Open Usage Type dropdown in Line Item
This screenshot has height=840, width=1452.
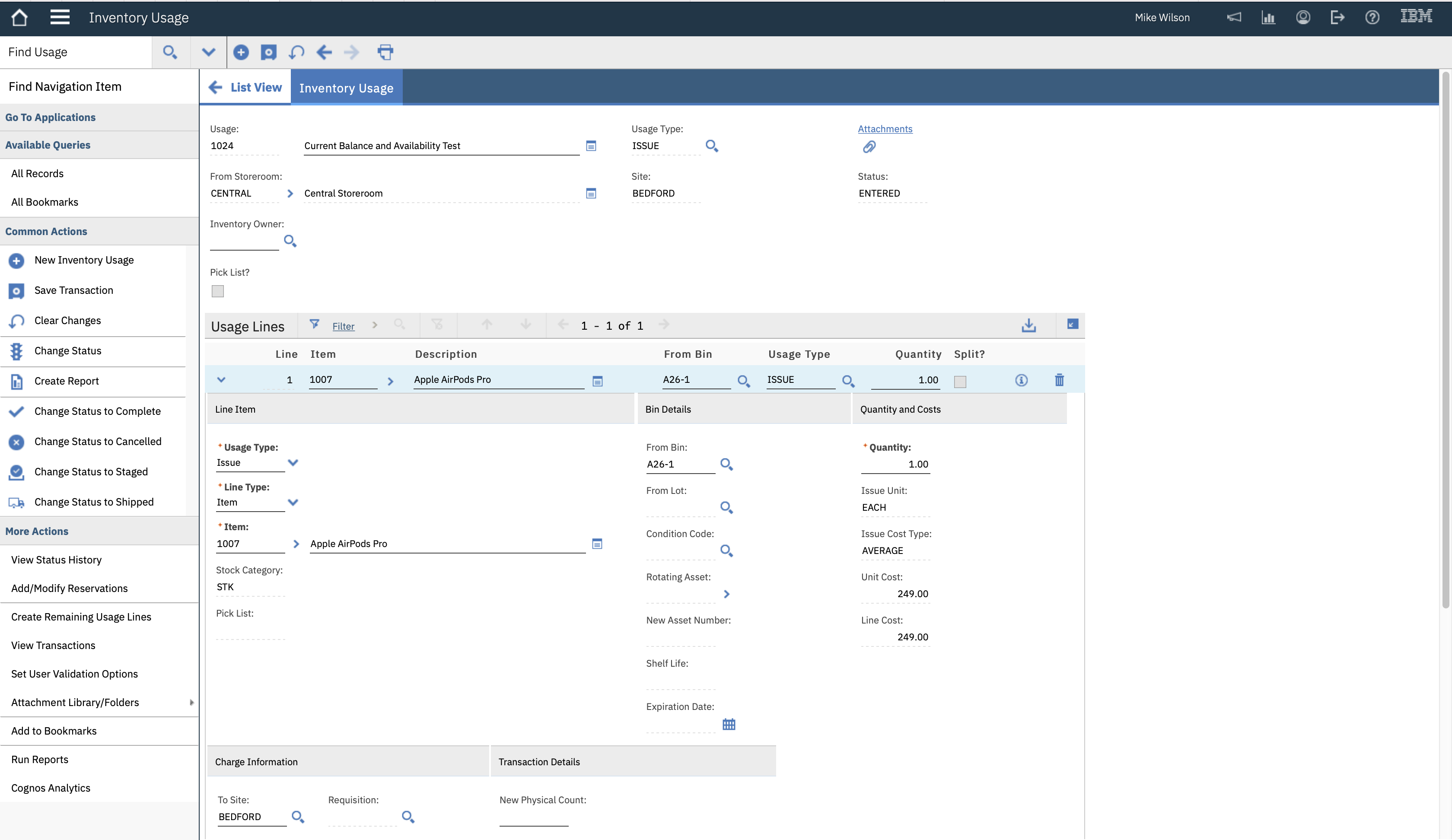pos(293,463)
